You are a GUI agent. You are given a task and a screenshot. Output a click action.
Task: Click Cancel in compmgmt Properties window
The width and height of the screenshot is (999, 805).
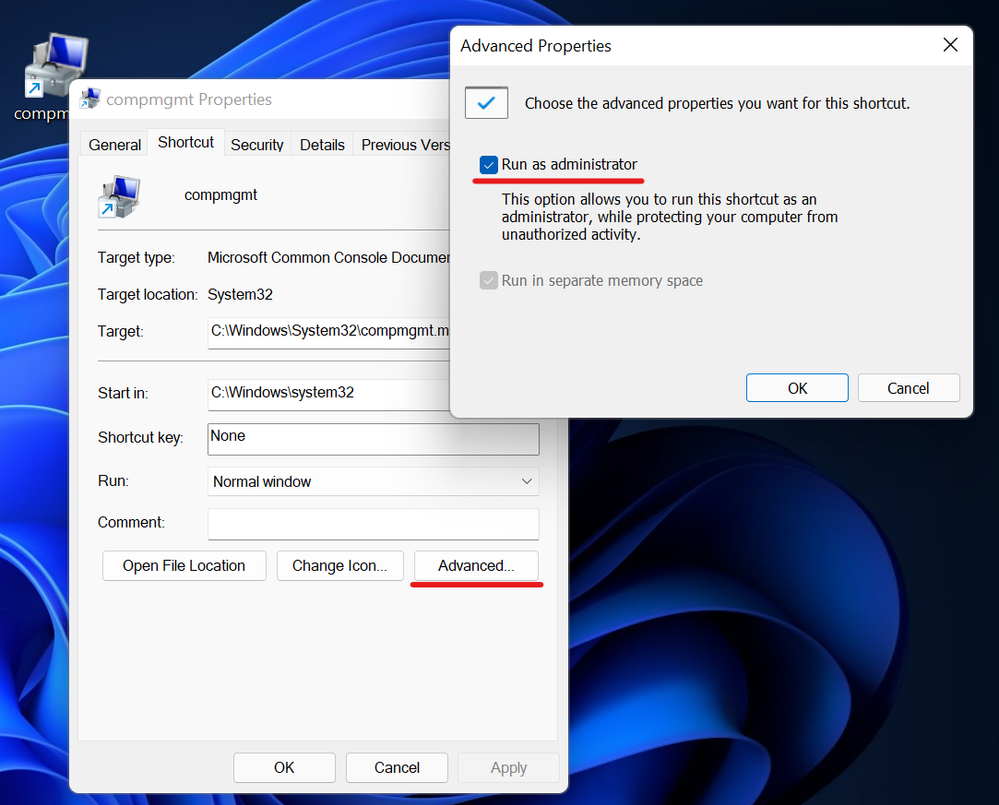[x=397, y=767]
